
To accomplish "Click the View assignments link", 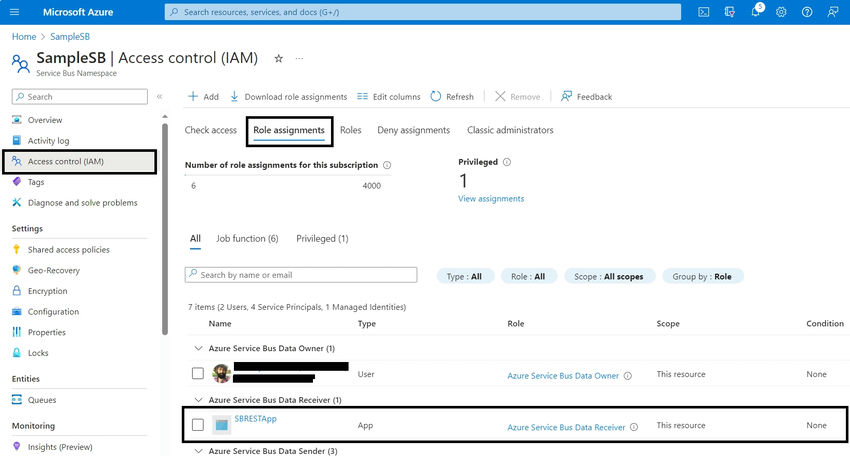I will click(x=491, y=199).
